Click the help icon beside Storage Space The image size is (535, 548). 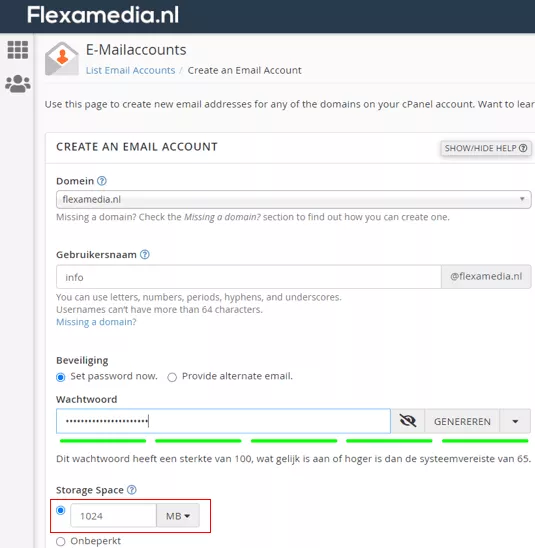click(x=132, y=490)
